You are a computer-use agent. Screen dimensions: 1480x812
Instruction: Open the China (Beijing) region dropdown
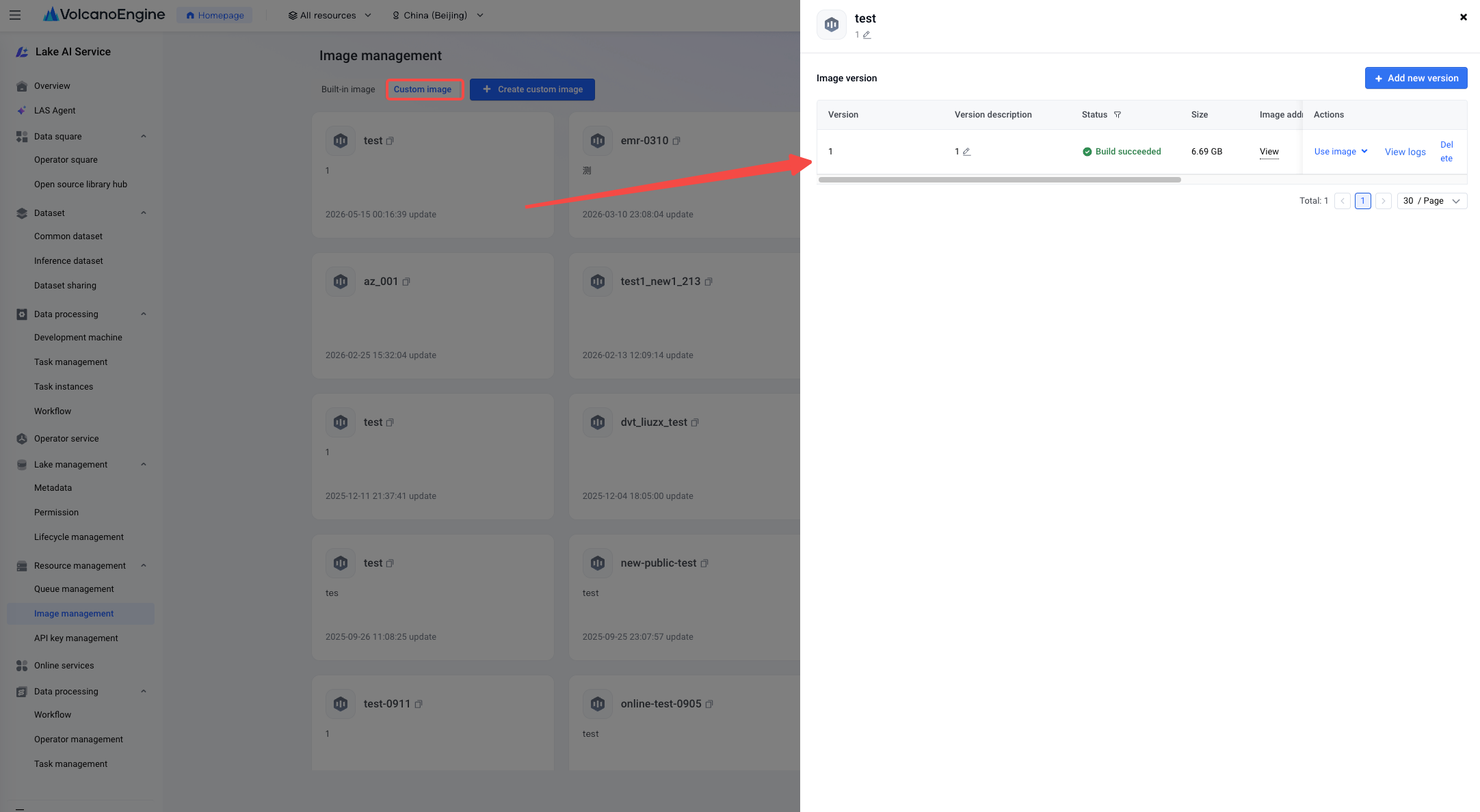click(438, 15)
